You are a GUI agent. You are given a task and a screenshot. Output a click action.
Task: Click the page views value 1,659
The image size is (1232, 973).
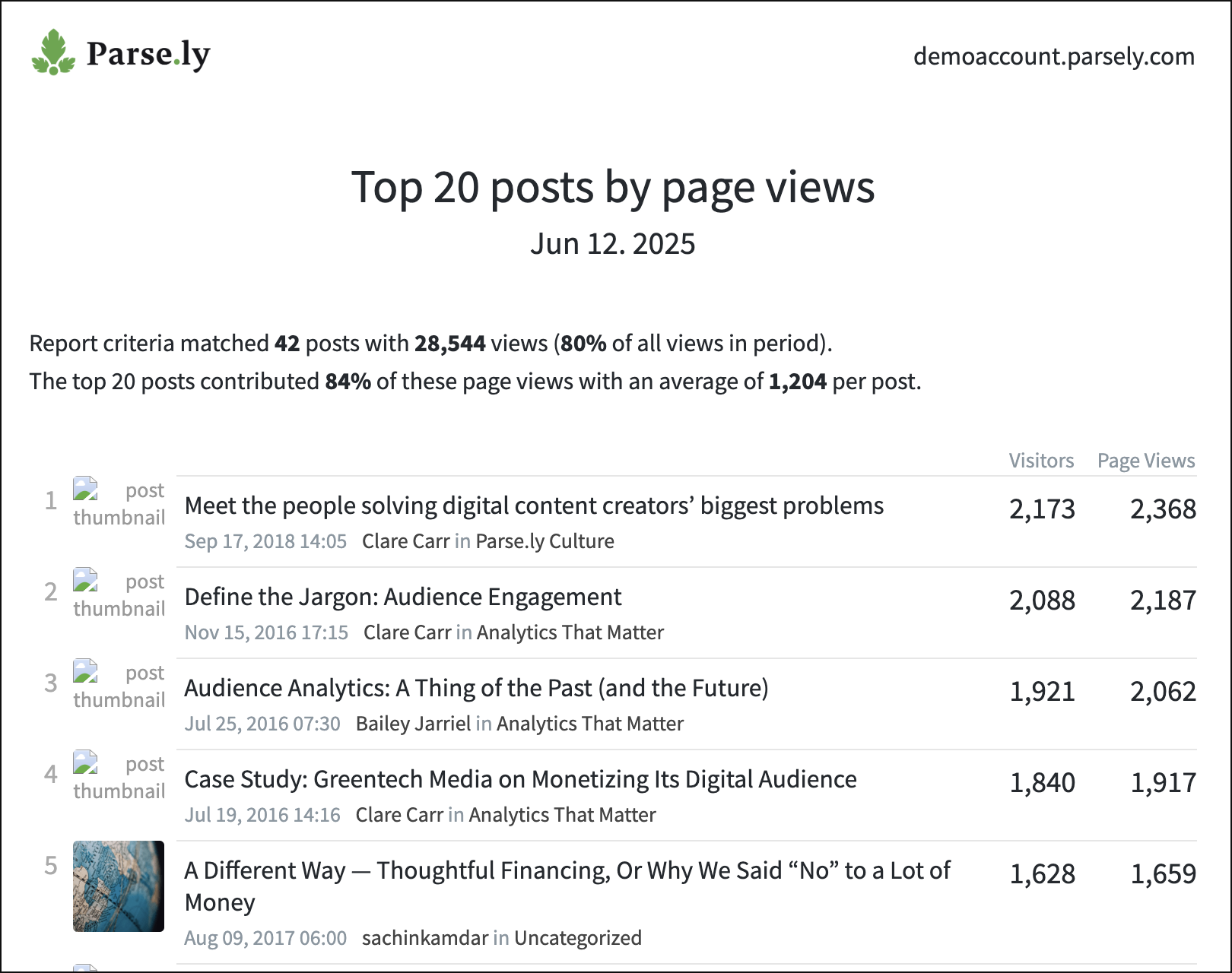1163,874
